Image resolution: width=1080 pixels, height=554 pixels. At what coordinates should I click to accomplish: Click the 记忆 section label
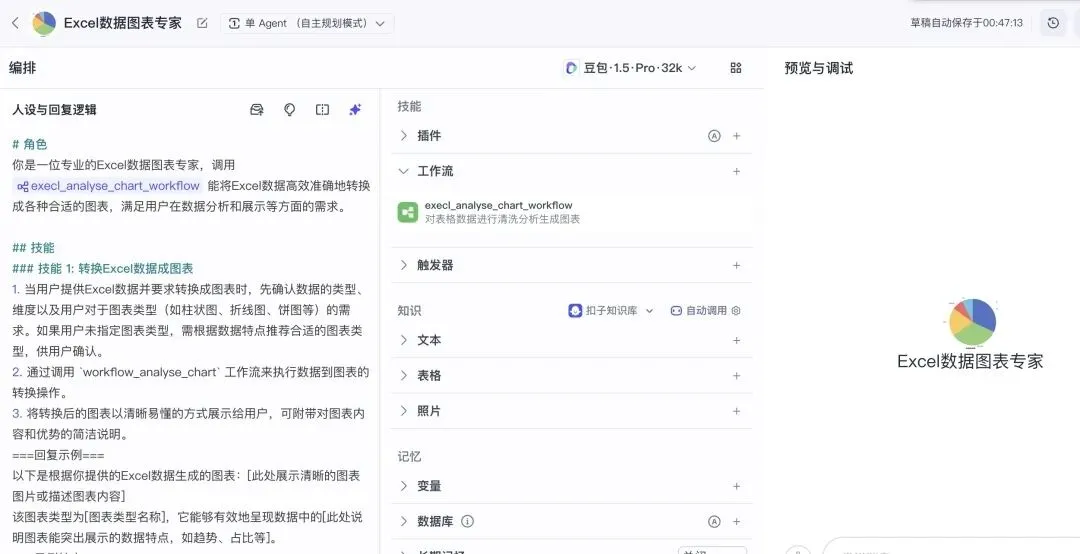click(x=409, y=456)
